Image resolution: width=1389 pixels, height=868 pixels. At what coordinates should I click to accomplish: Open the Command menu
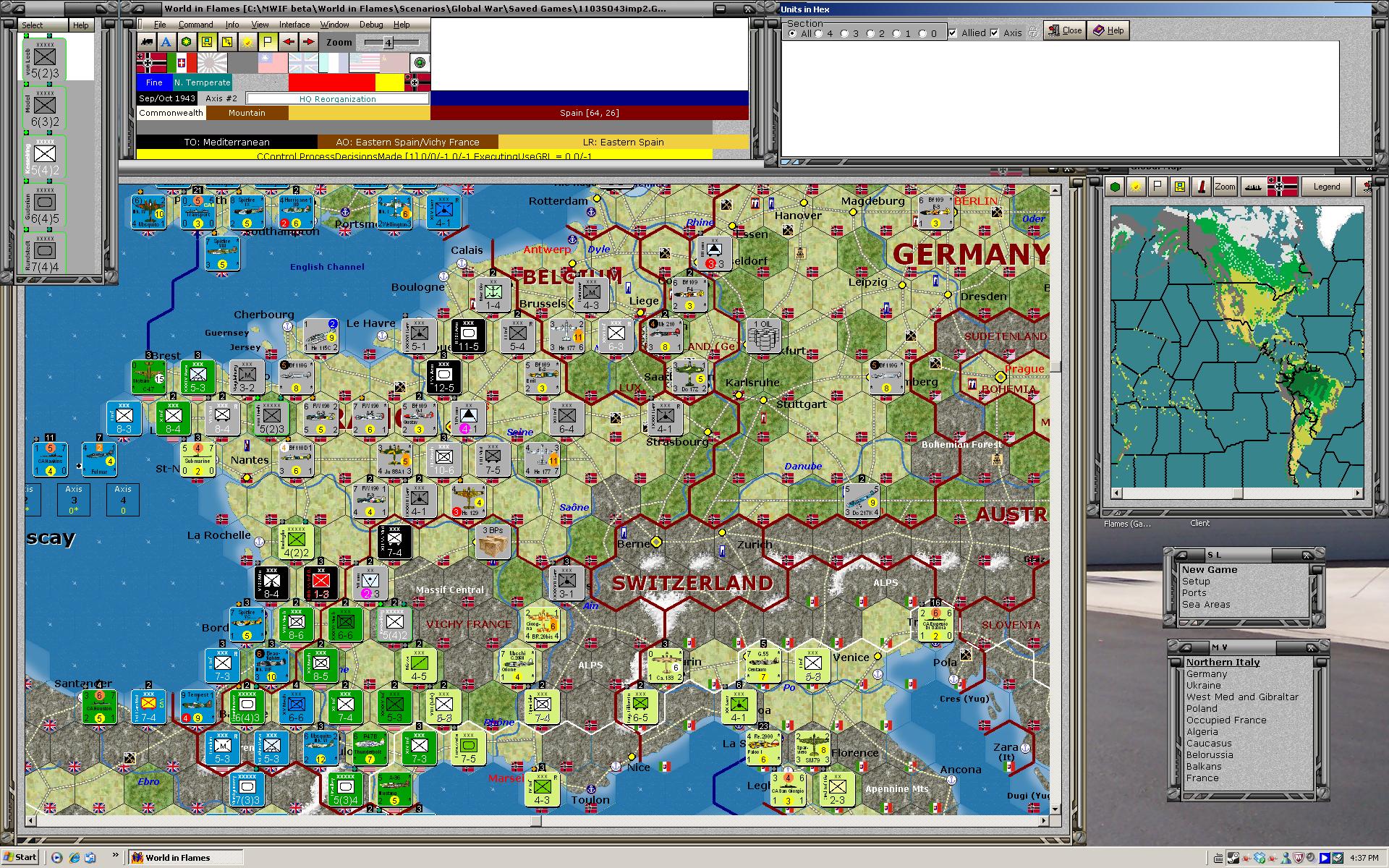click(x=195, y=25)
